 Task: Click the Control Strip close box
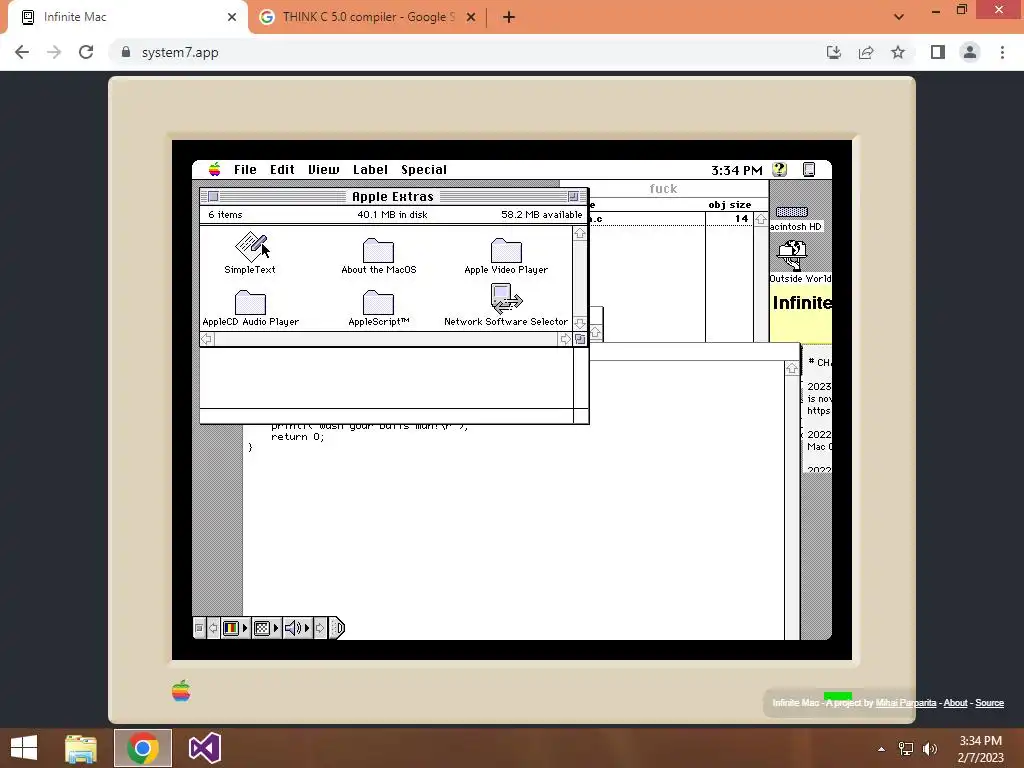199,628
